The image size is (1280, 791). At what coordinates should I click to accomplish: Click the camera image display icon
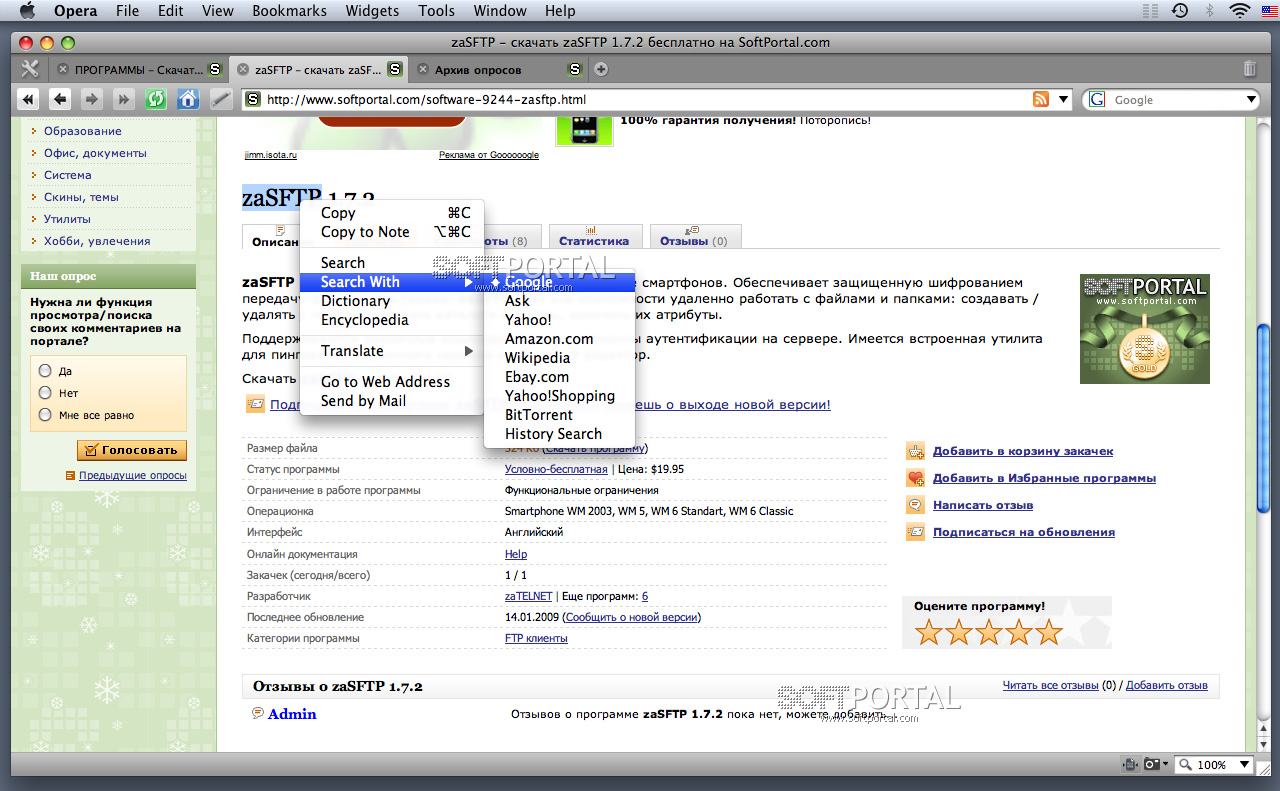[x=1151, y=764]
